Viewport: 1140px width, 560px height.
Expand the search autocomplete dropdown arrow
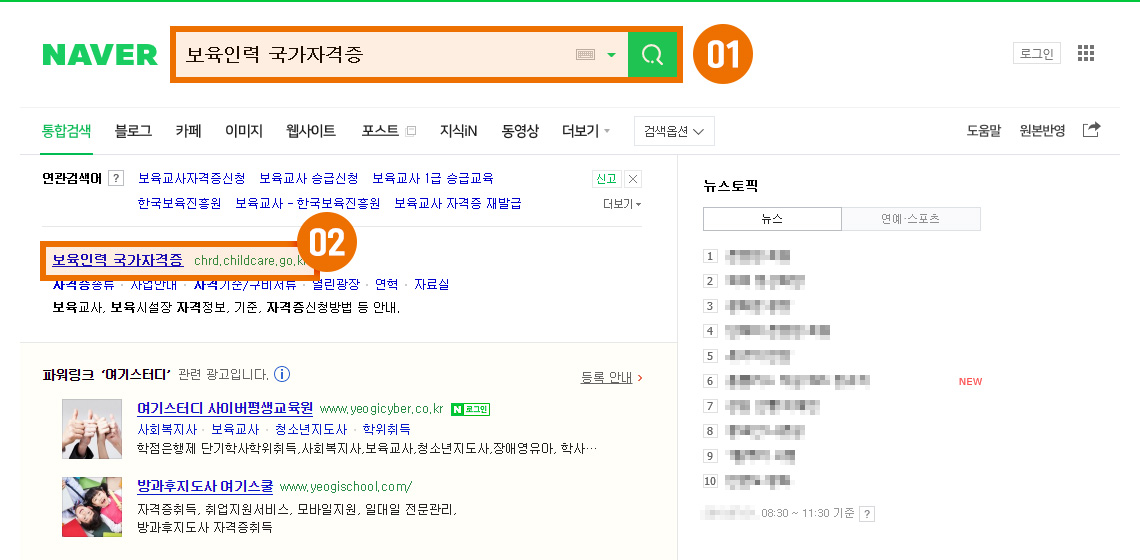click(611, 54)
